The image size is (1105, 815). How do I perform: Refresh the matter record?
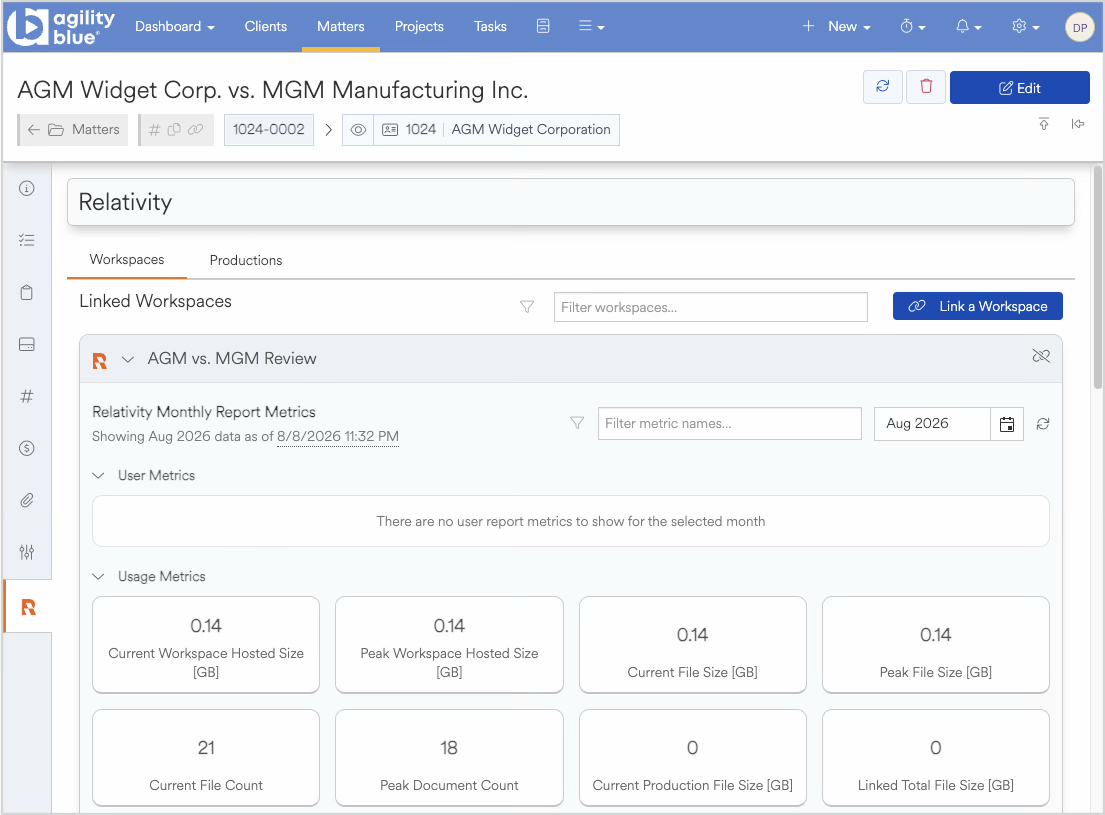[882, 87]
